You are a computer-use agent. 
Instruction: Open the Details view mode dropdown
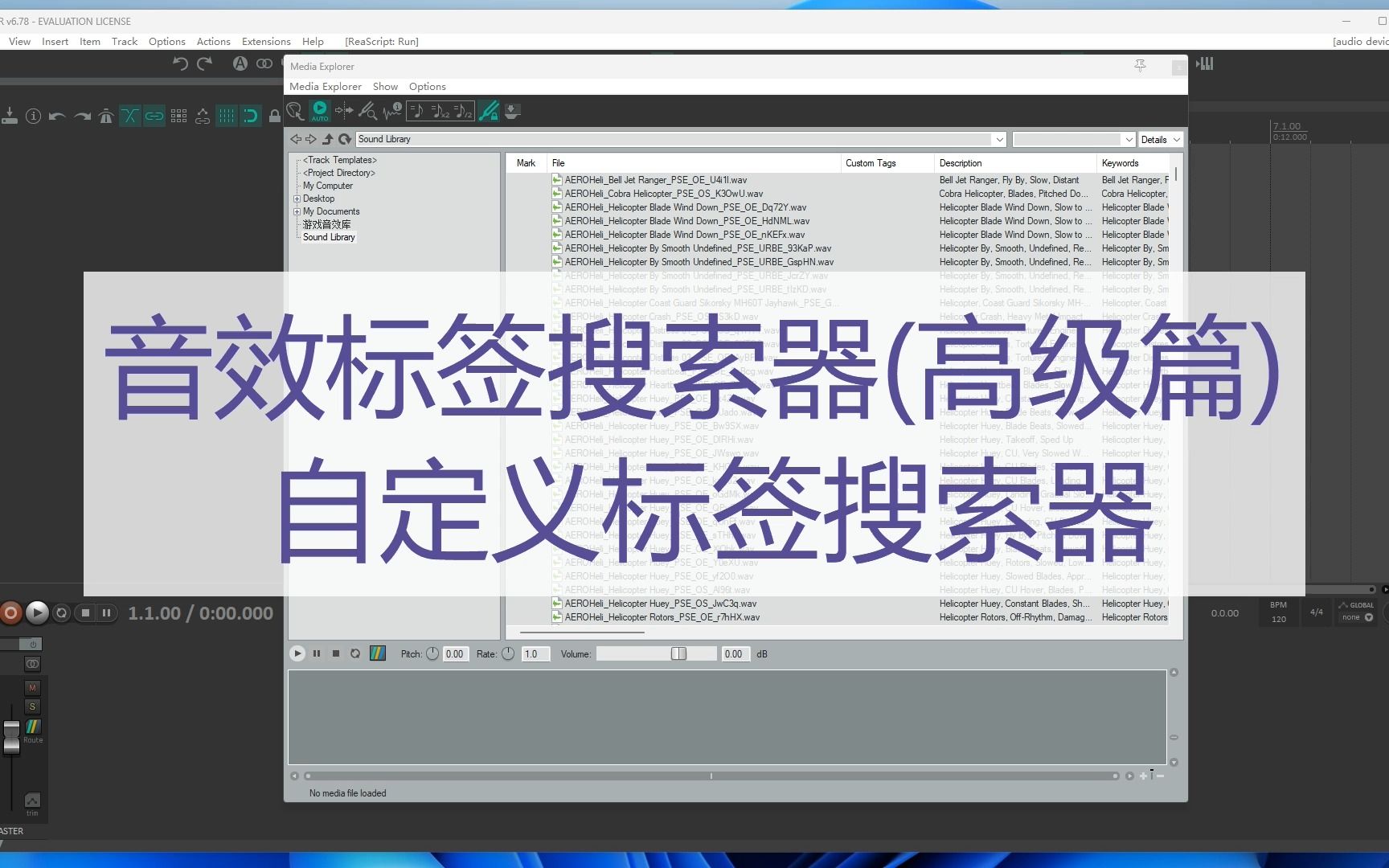1161,139
